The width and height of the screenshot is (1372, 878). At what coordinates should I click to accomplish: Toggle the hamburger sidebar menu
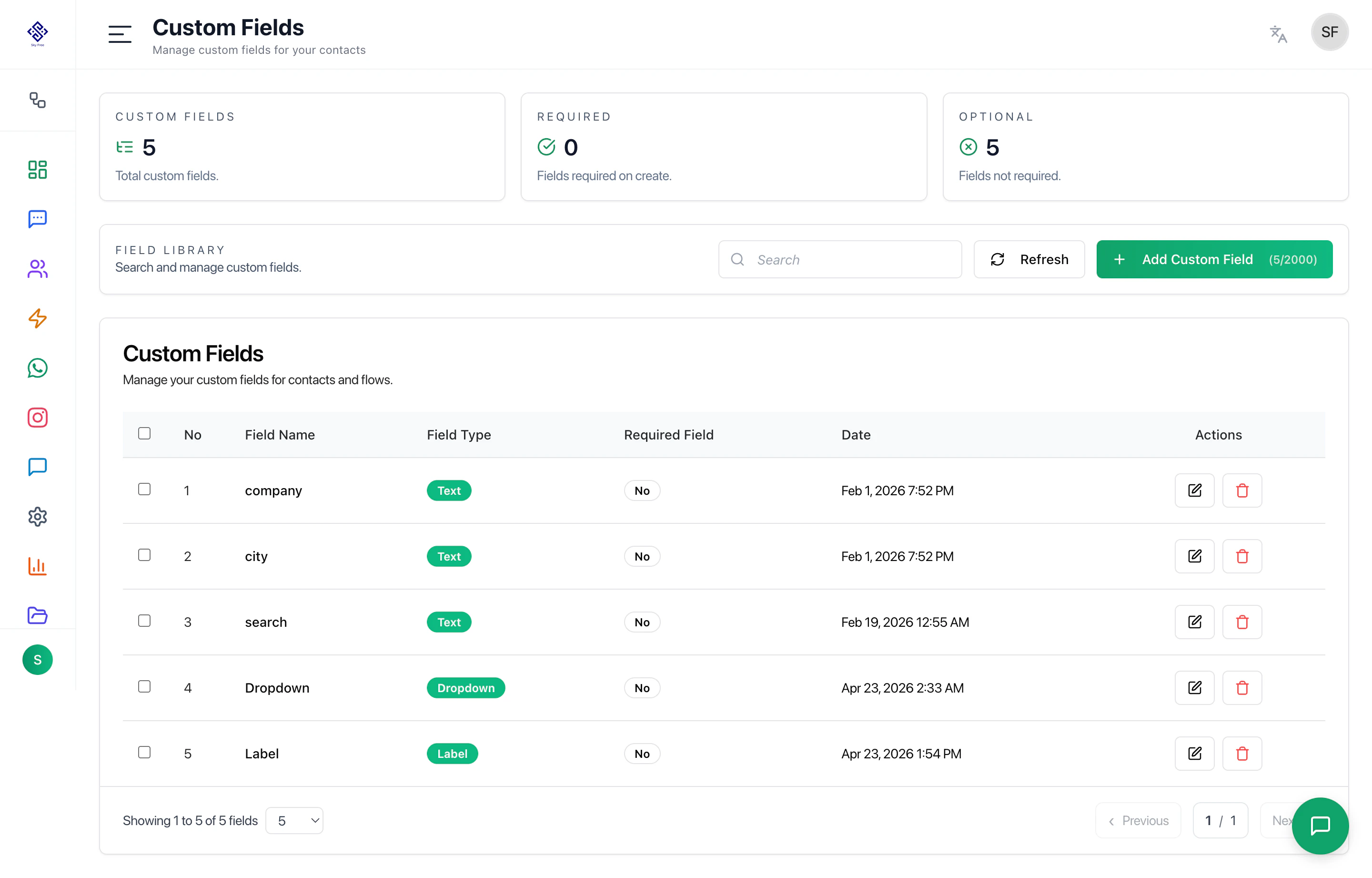pyautogui.click(x=120, y=34)
